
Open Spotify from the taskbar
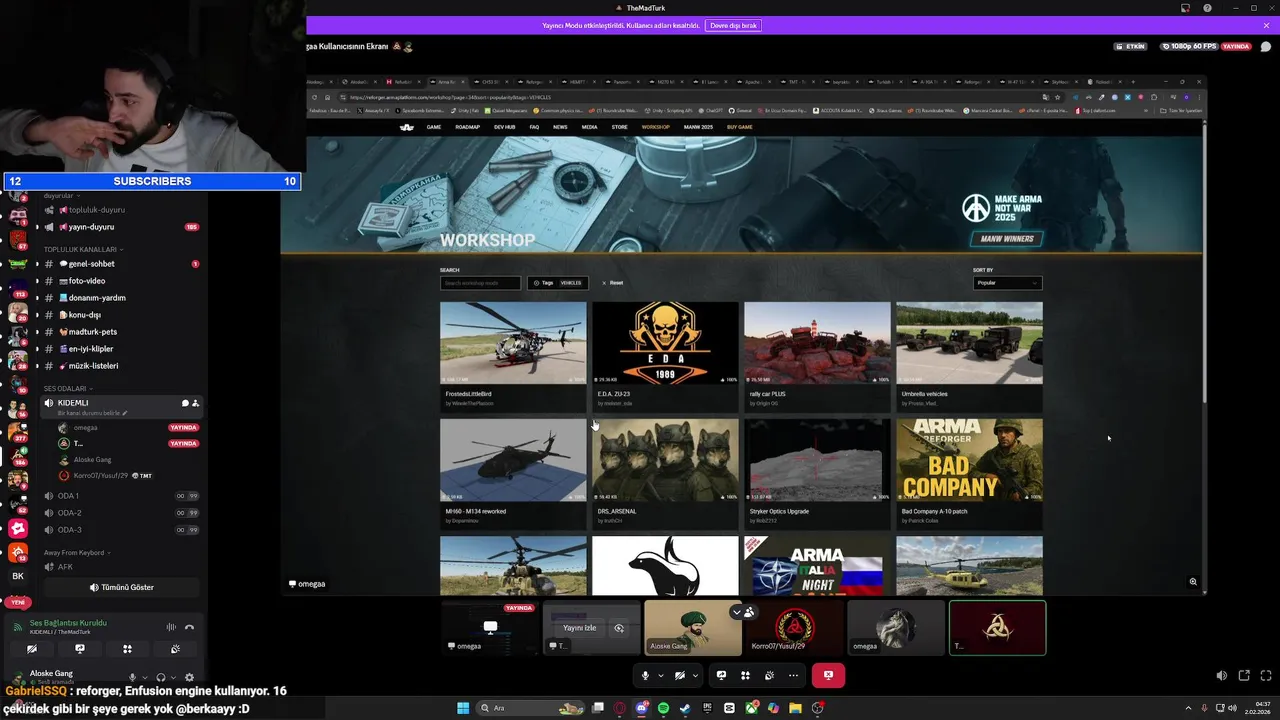pyautogui.click(x=663, y=708)
